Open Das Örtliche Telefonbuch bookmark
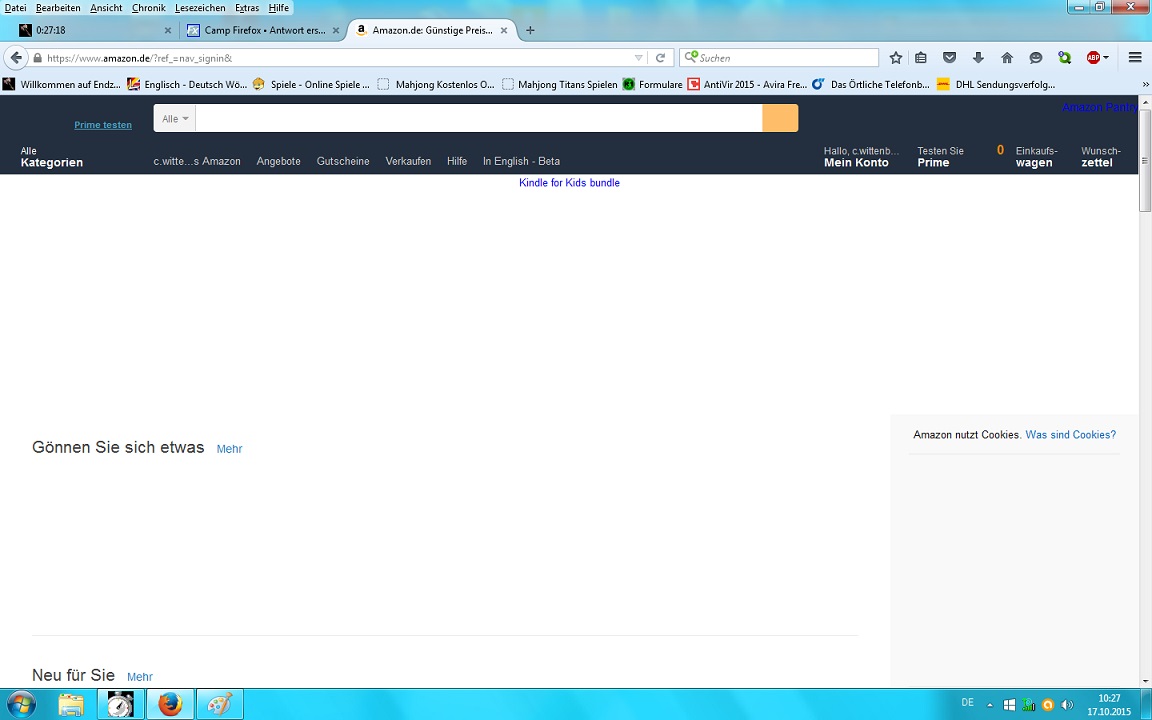1152x720 pixels. (x=871, y=84)
